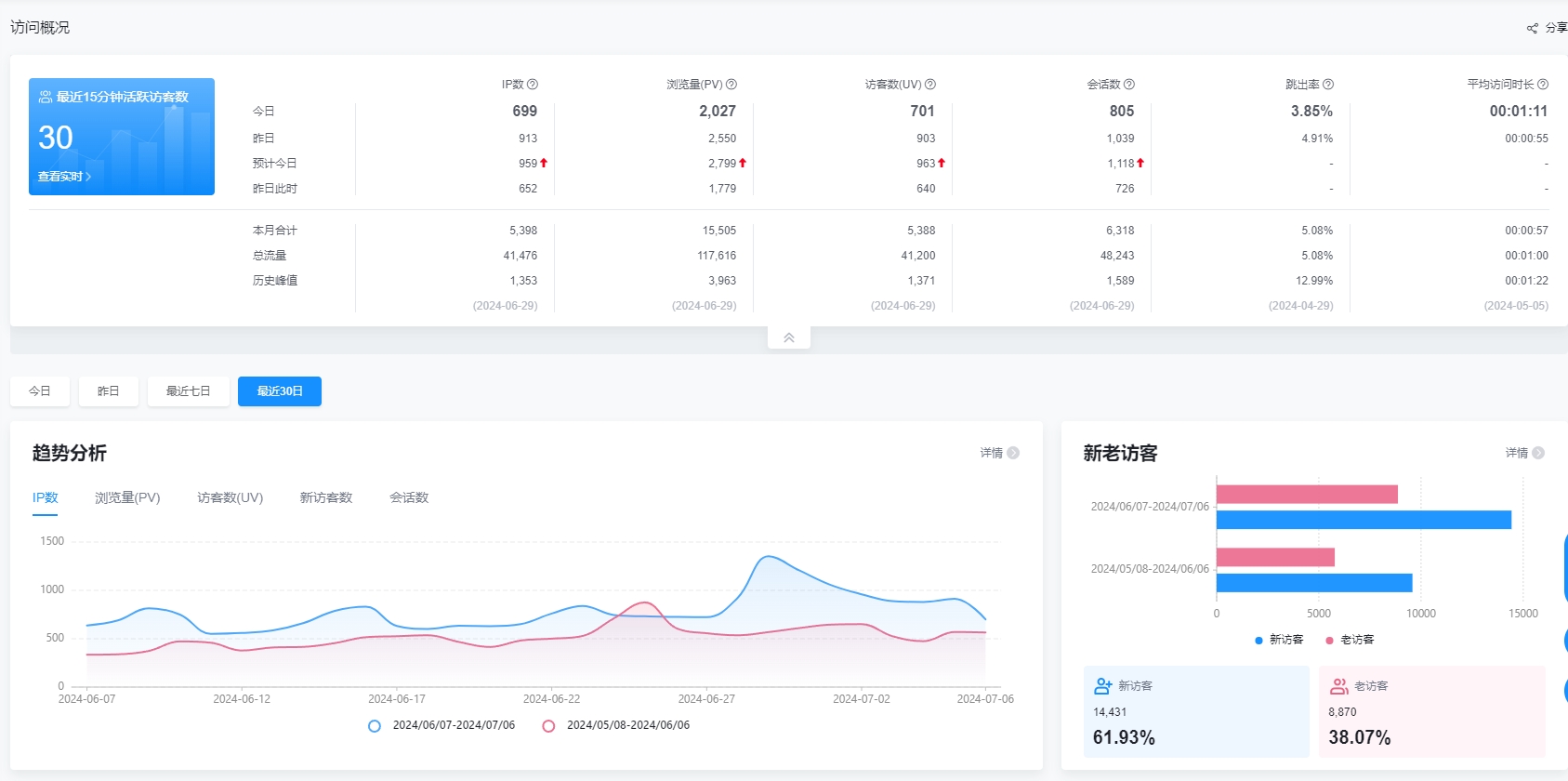Toggle 2024/05/08-2024/06/06 legend series
This screenshot has width=1568, height=781.
(616, 726)
